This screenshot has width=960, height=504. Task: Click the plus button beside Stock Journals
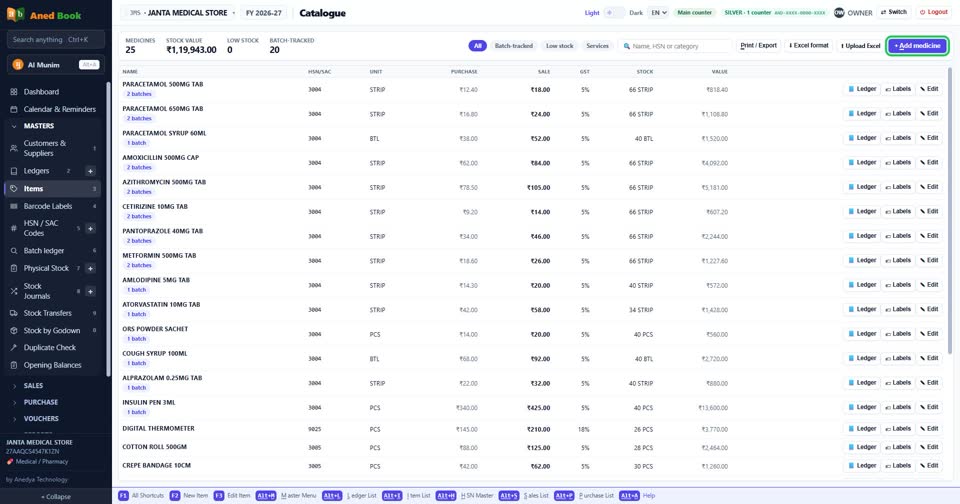click(x=90, y=291)
